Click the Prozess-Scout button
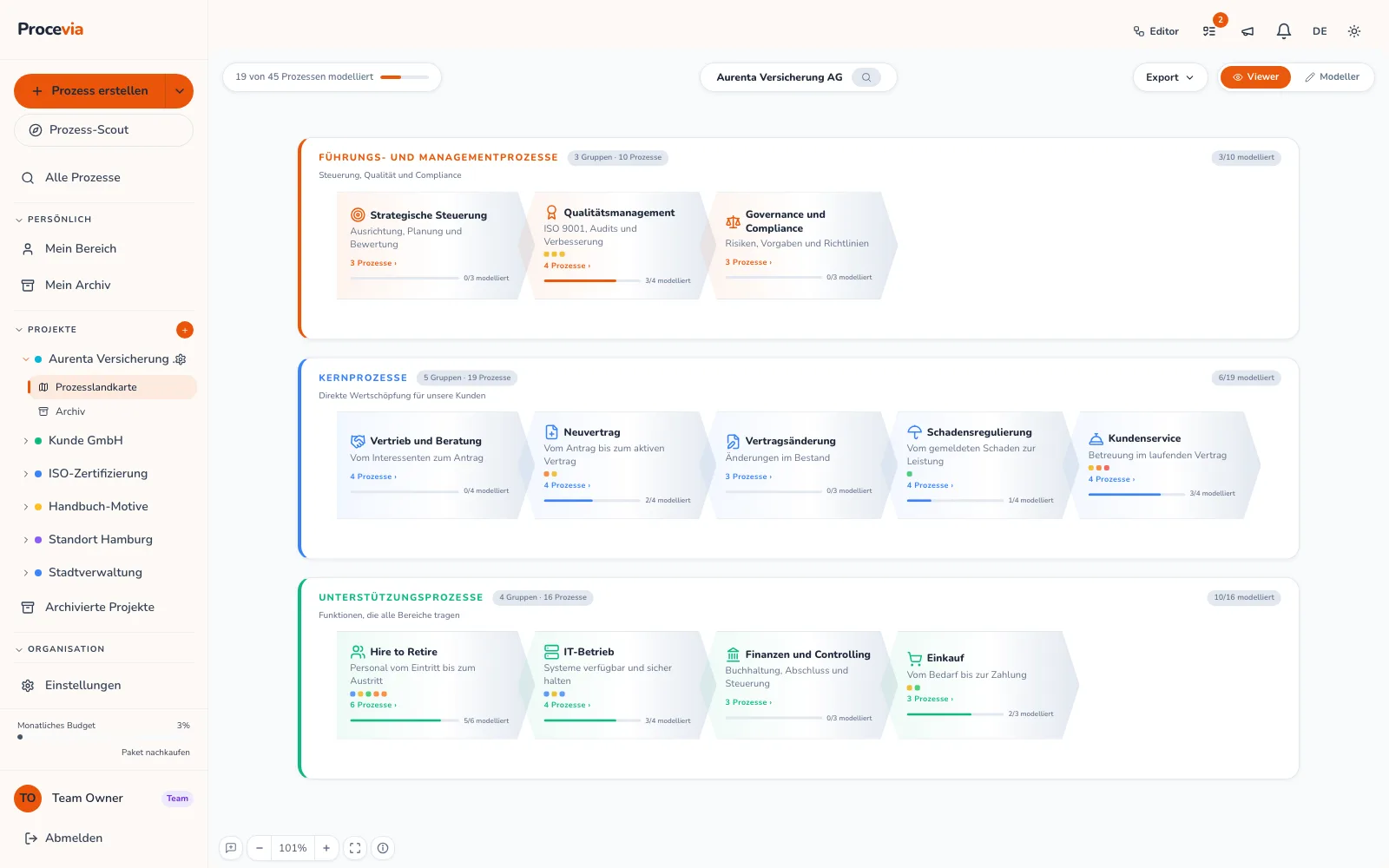Screen dimensions: 1389x868 coord(103,130)
